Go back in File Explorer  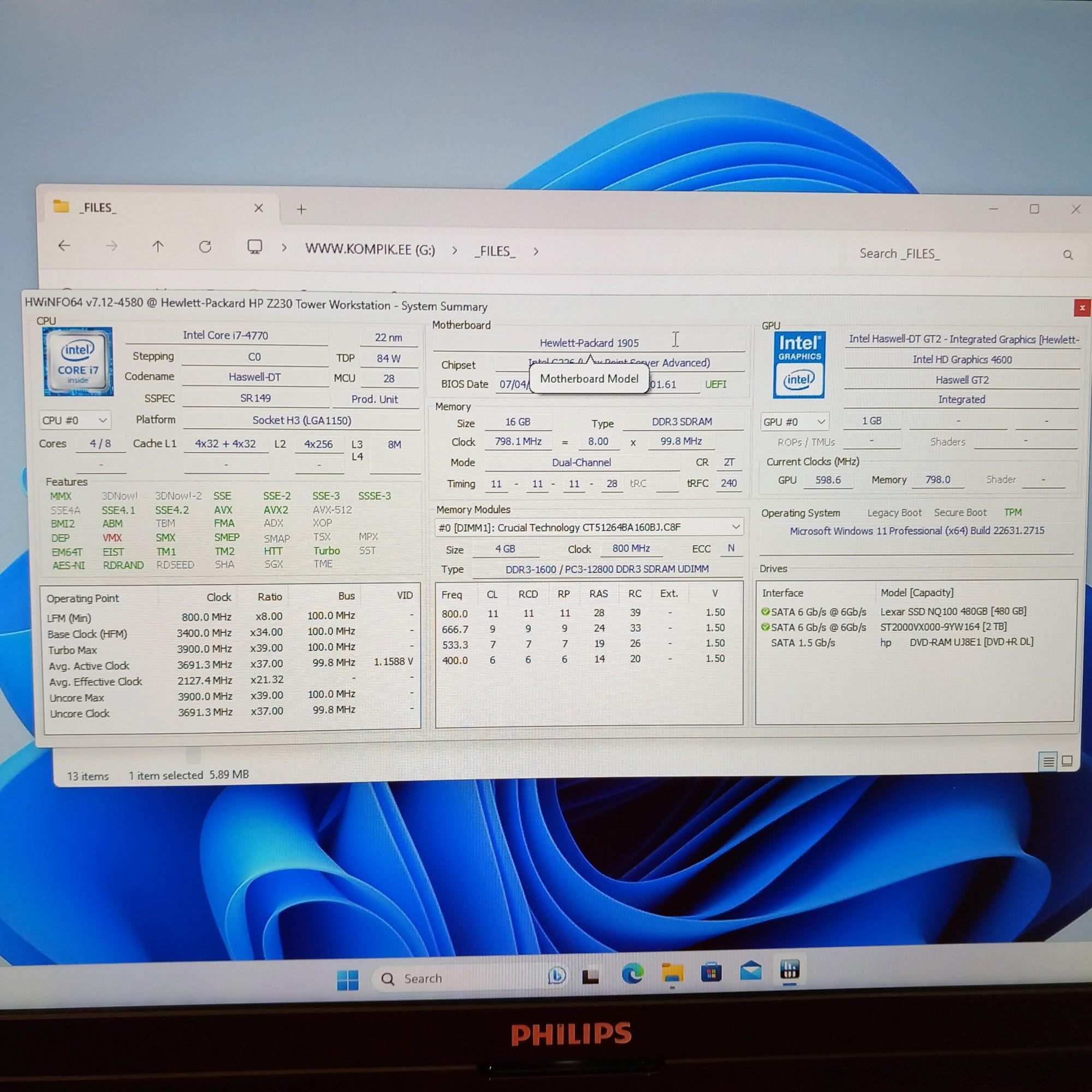coord(64,245)
